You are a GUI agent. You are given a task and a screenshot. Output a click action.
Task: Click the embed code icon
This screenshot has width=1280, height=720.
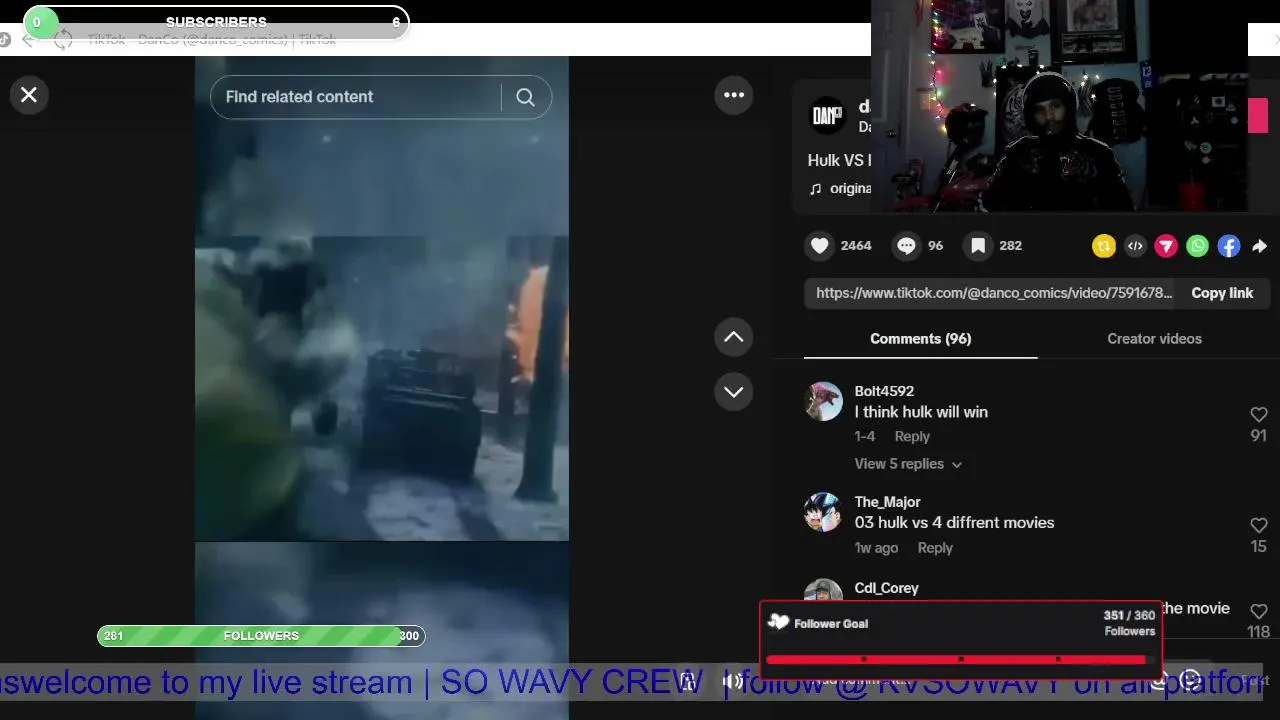click(1135, 246)
